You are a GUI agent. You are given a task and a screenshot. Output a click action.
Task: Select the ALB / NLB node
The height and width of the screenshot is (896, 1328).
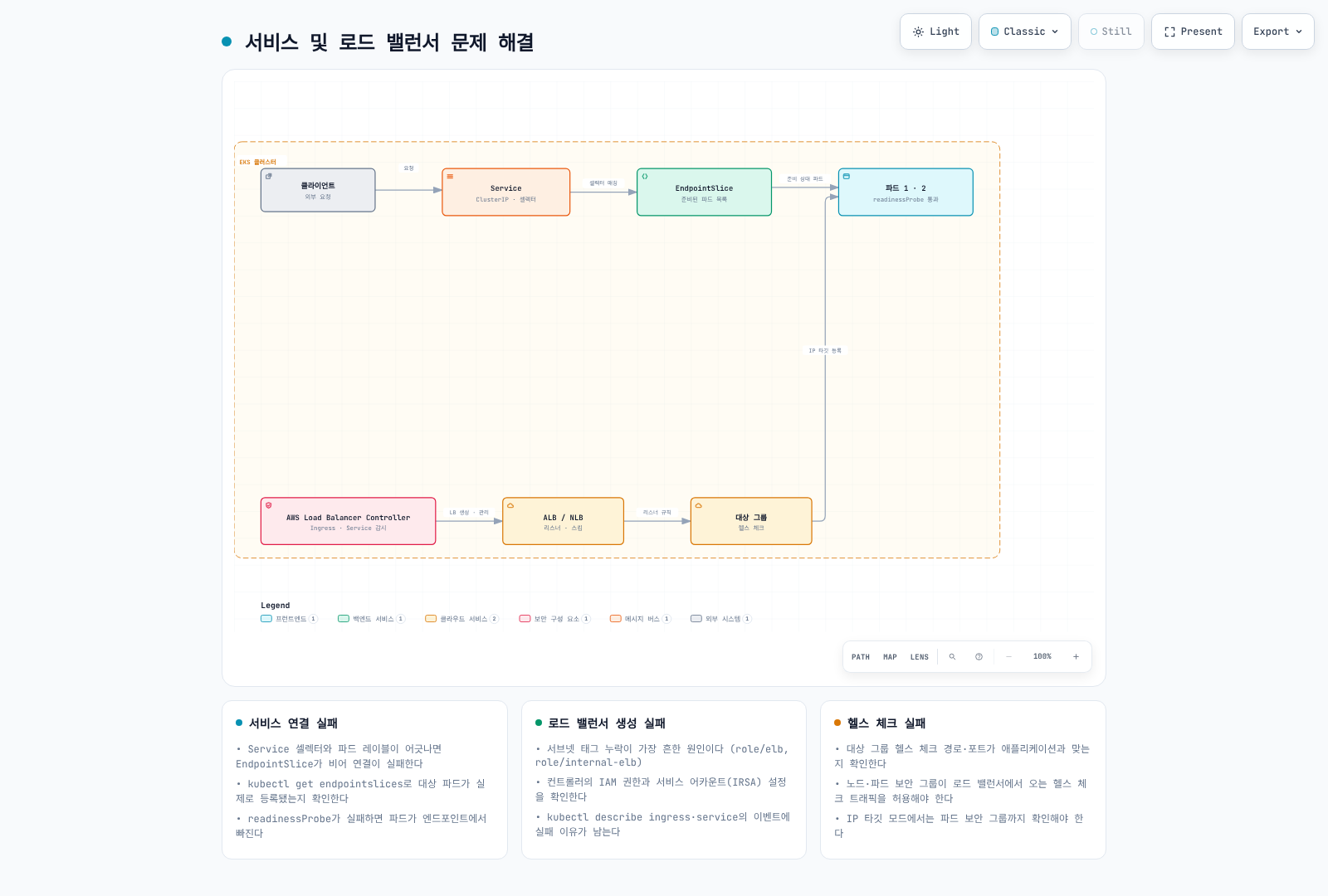tap(563, 521)
